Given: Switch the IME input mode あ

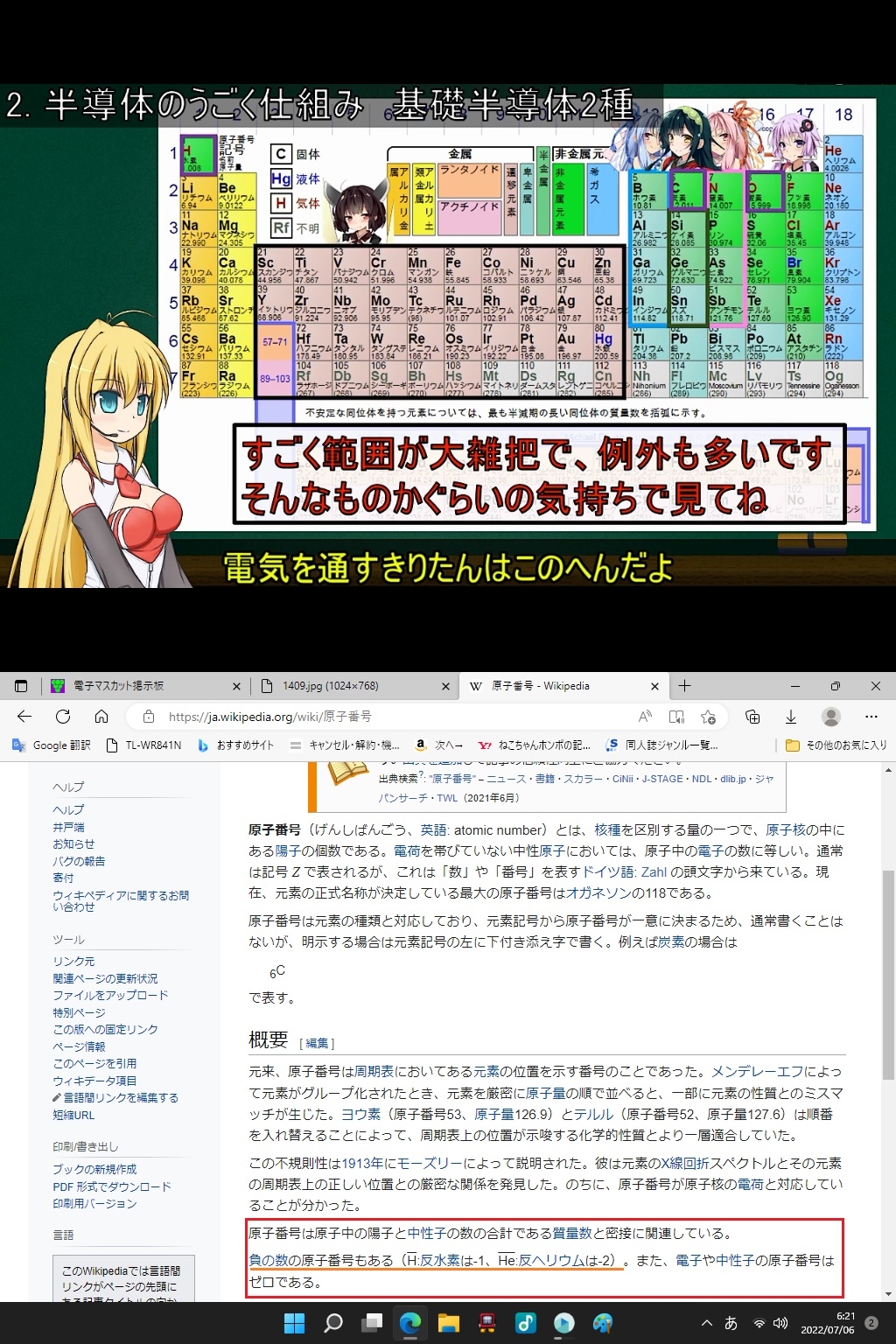Looking at the screenshot, I should click(x=731, y=1323).
